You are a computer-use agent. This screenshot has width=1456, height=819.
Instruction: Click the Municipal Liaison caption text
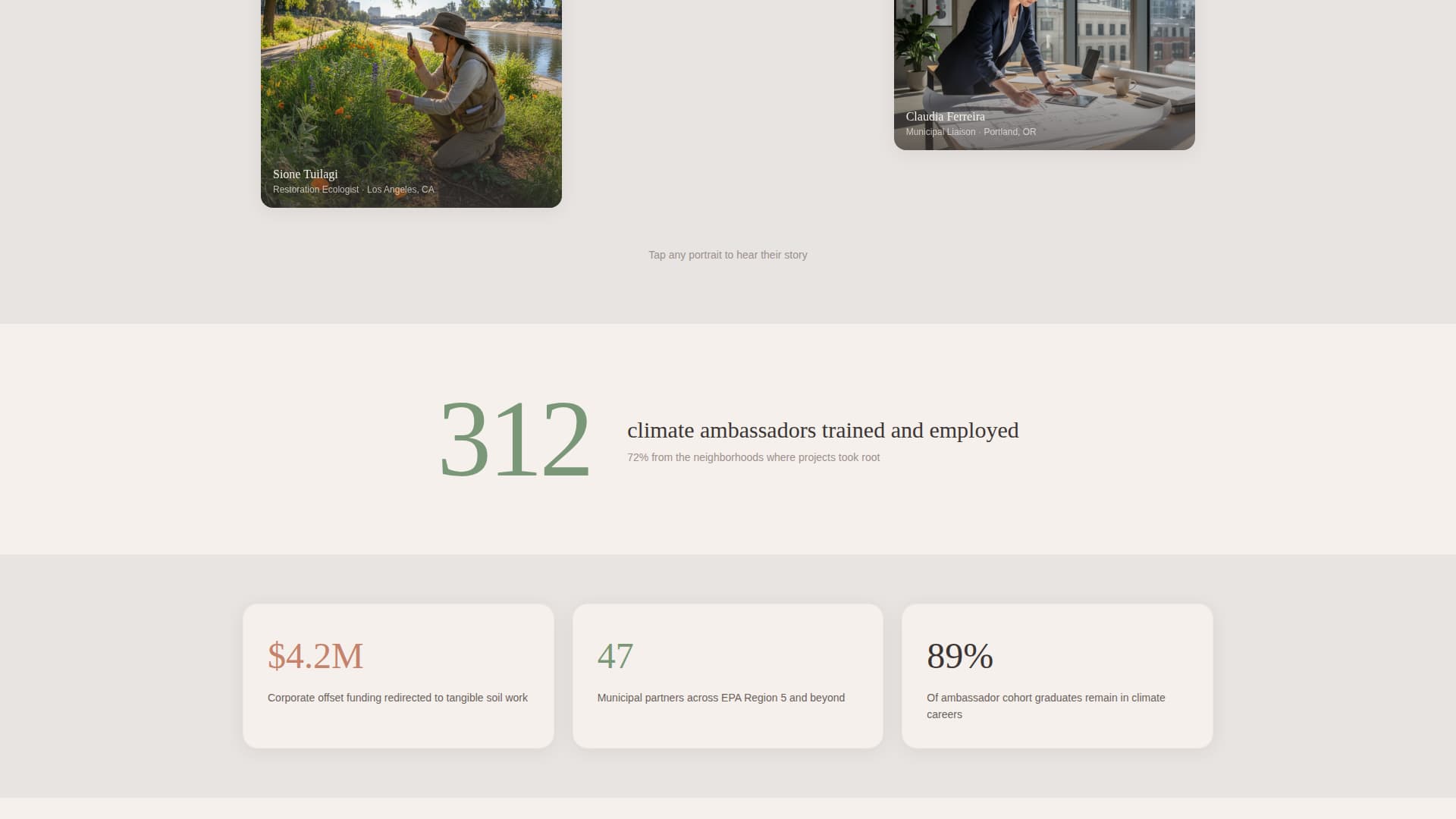(x=940, y=131)
